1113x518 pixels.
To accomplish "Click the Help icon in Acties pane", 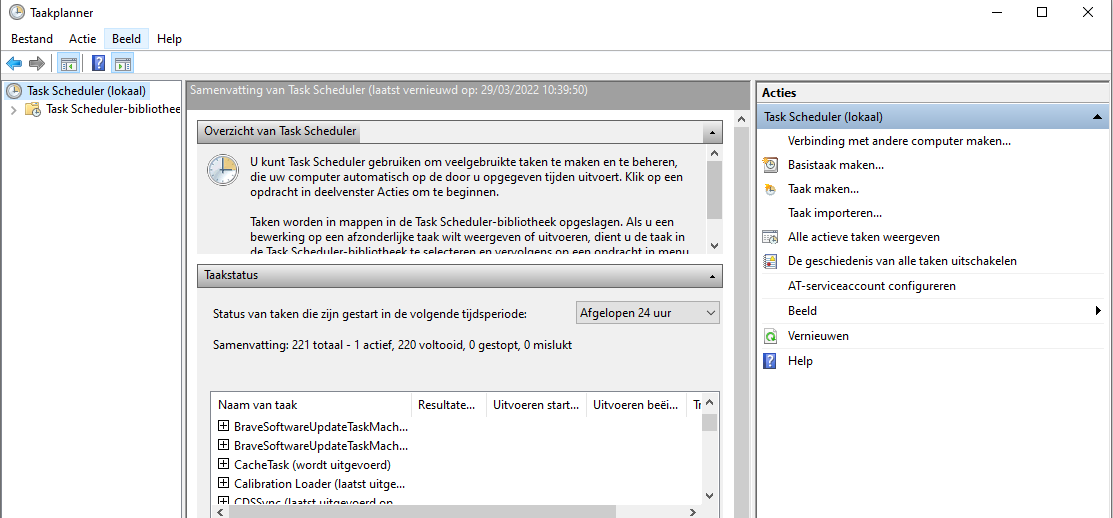I will pyautogui.click(x=770, y=360).
